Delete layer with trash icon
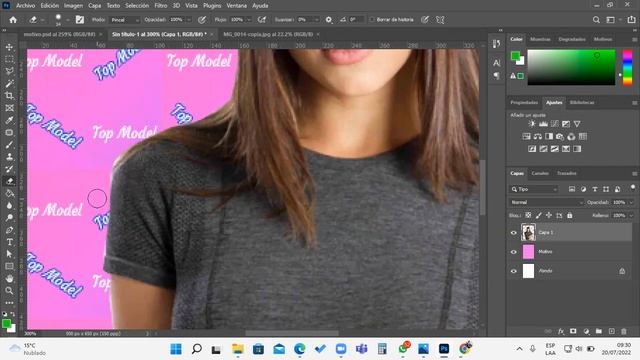Image resolution: width=640 pixels, height=360 pixels. point(623,331)
